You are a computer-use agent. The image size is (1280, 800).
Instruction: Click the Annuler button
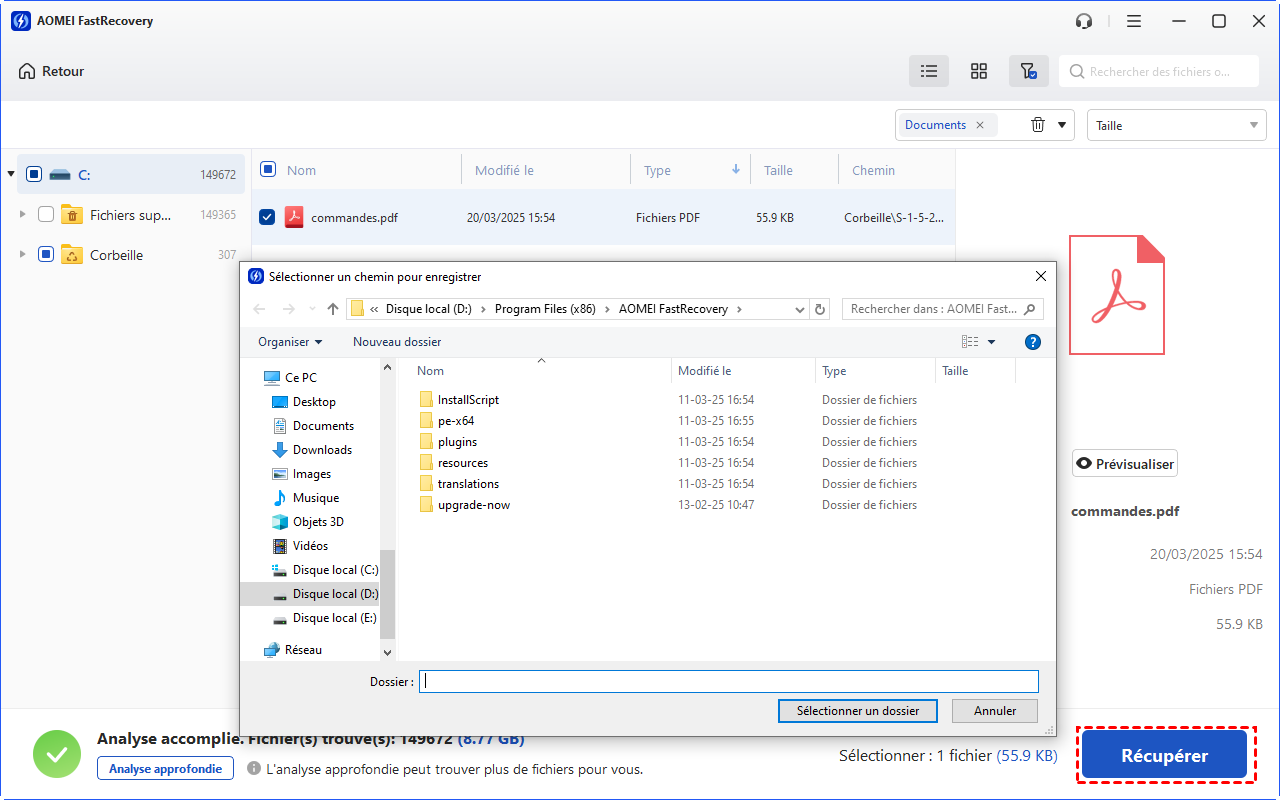click(x=994, y=711)
